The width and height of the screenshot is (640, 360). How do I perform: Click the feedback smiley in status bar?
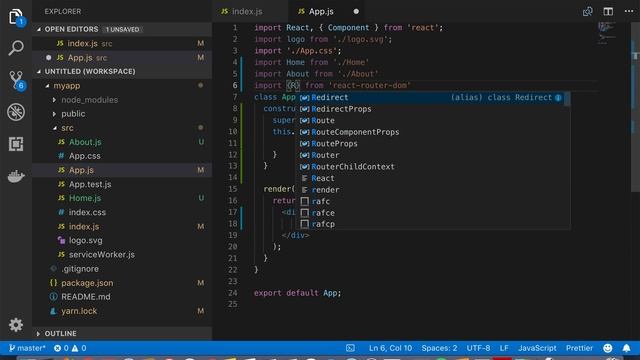(608, 348)
